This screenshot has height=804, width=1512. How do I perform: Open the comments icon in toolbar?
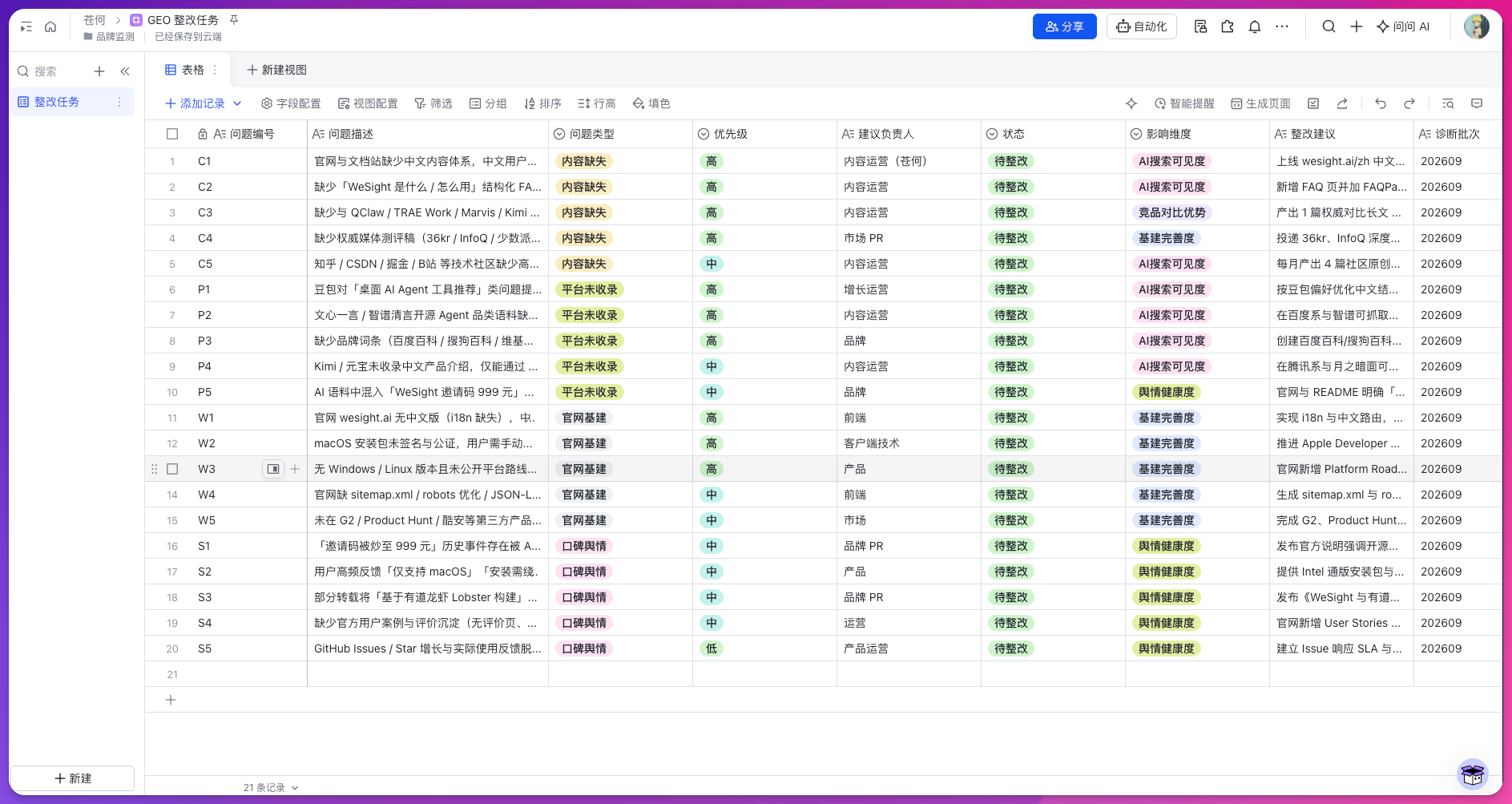[1477, 103]
